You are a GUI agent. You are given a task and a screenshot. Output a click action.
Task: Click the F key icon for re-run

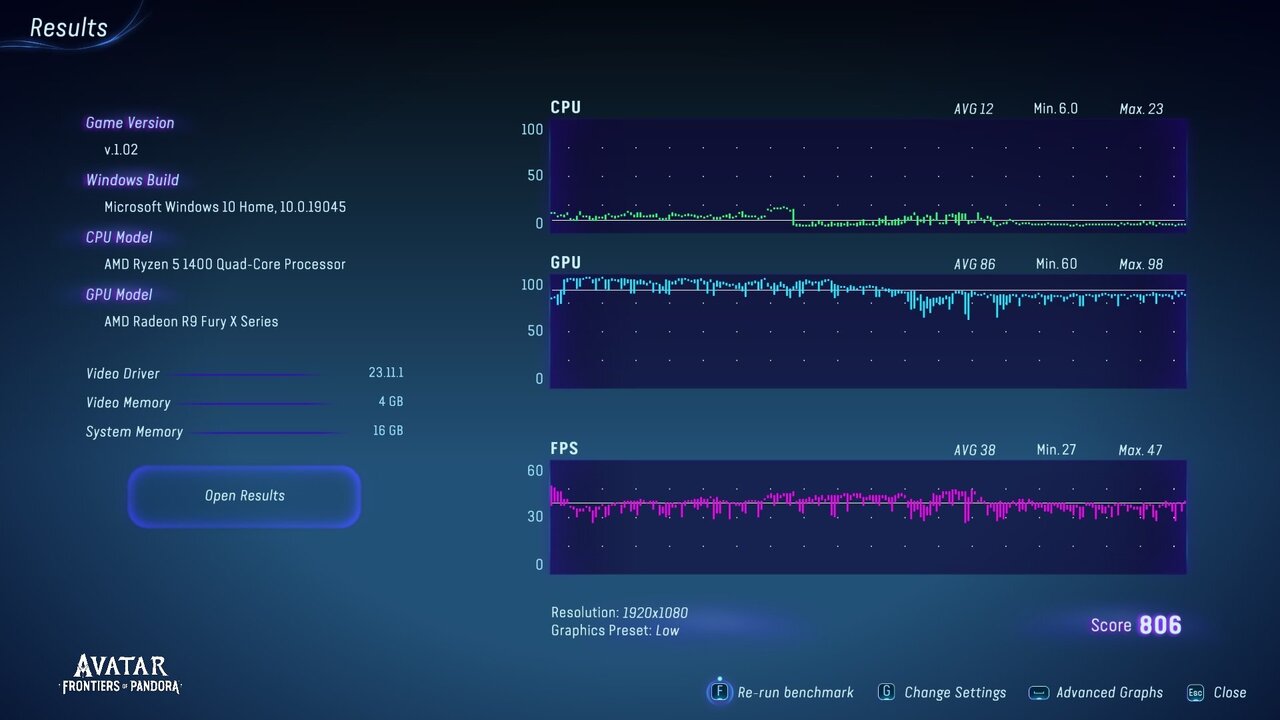tap(718, 692)
